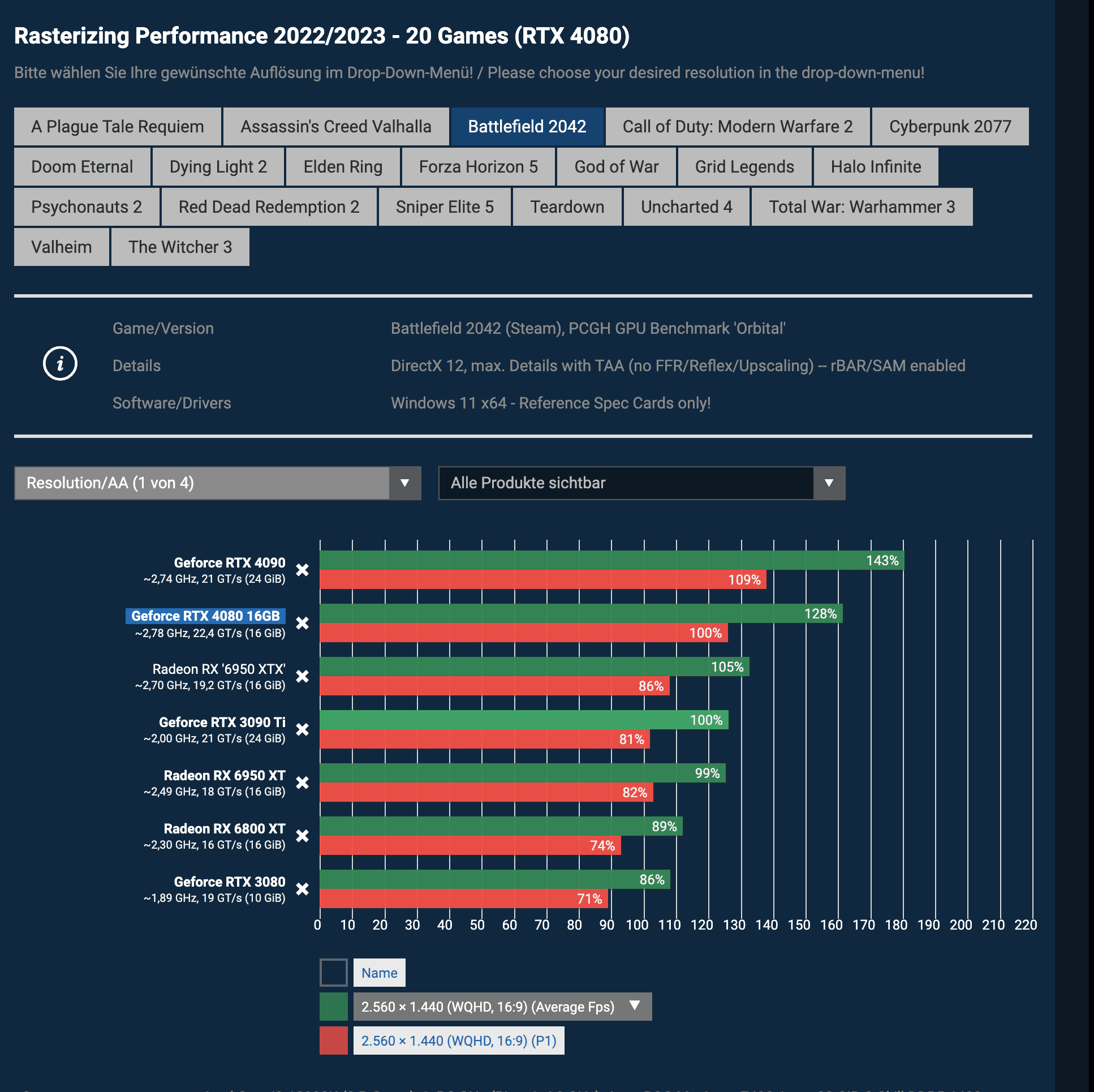
Task: Open the Resolution/AA dropdown
Action: pyautogui.click(x=217, y=483)
